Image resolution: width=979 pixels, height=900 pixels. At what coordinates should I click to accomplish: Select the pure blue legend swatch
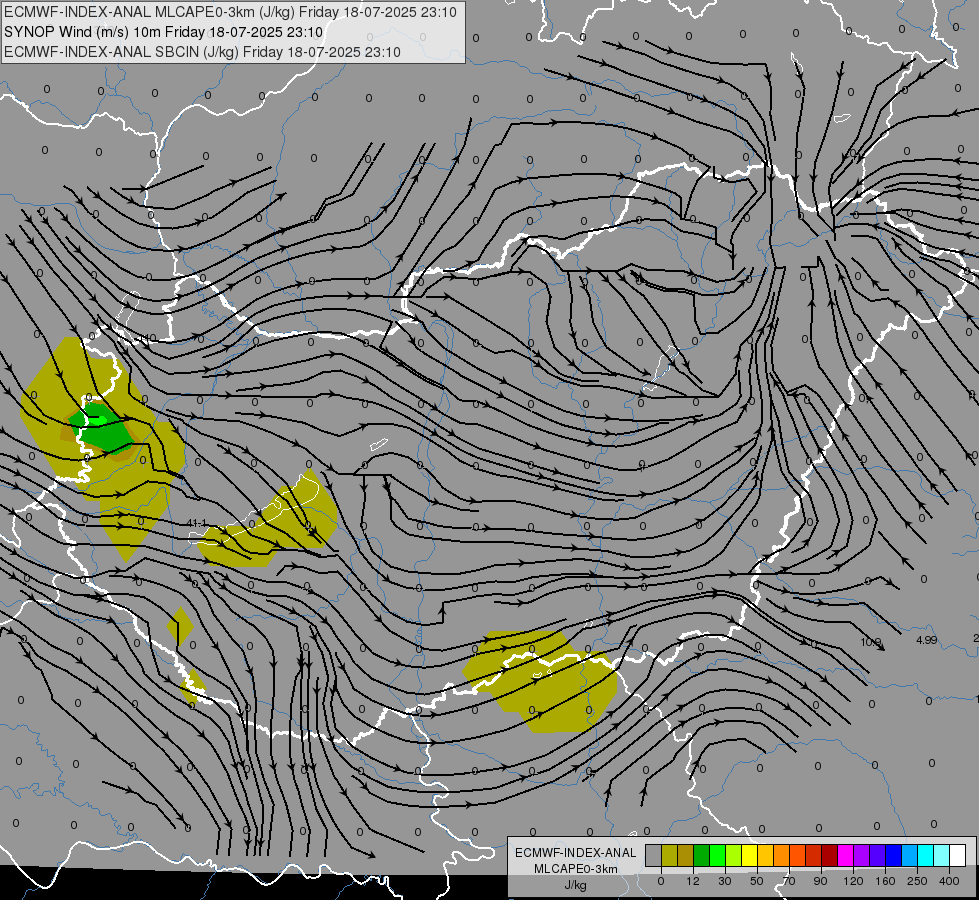click(894, 855)
